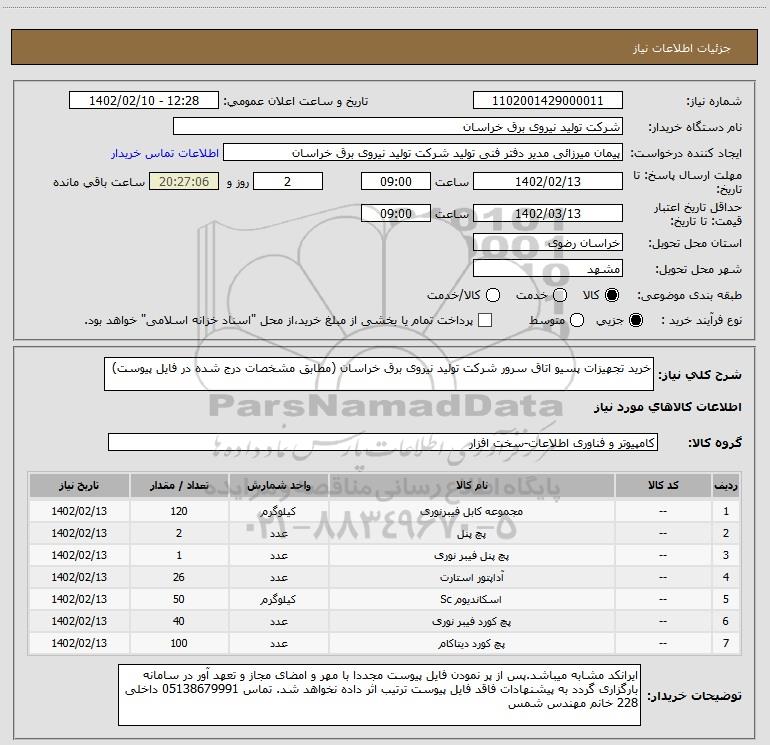The width and height of the screenshot is (770, 745).
Task: Click the نام کالا column header
Action: (x=471, y=485)
